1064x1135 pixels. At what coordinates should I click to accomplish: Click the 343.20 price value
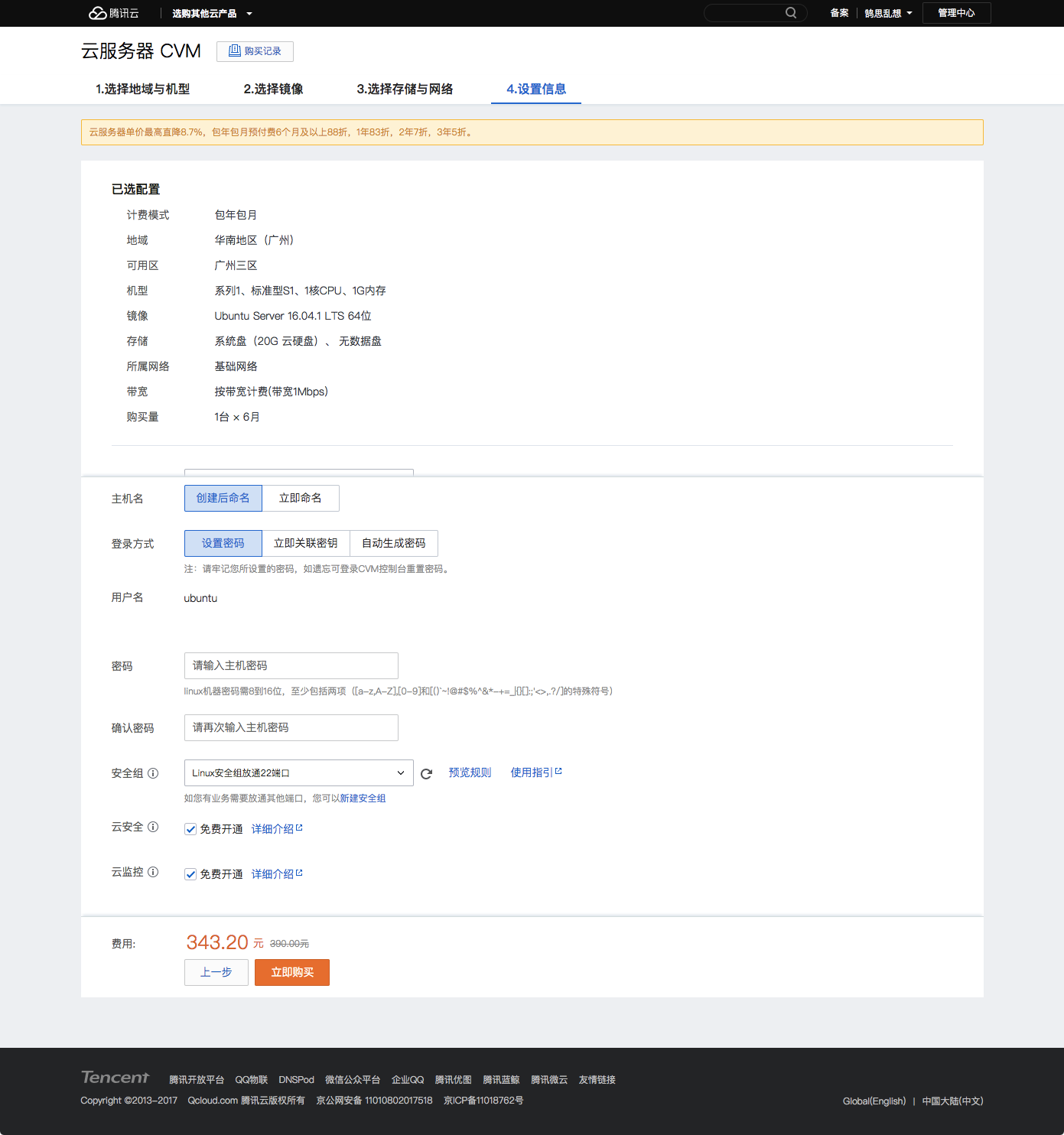point(217,942)
